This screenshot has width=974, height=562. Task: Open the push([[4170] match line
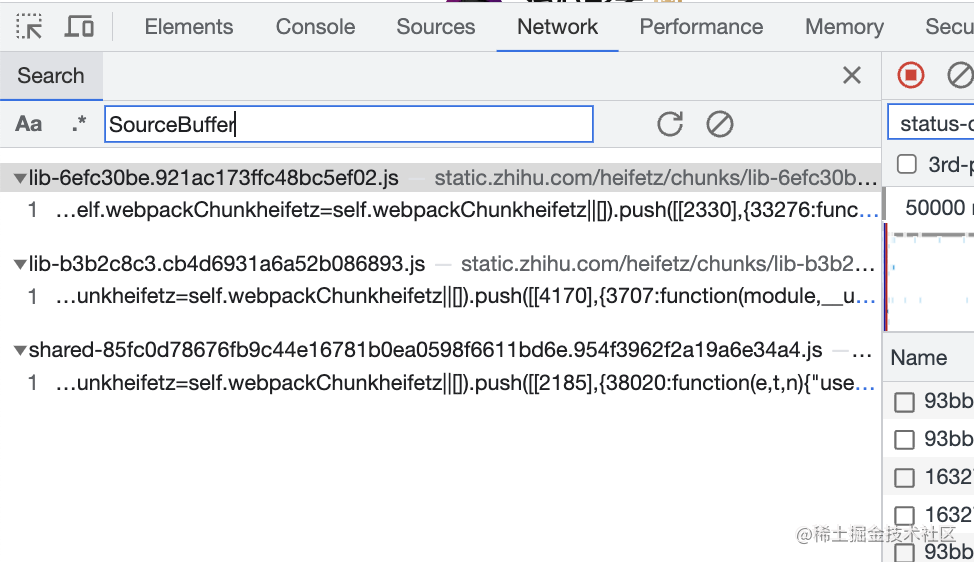click(466, 297)
